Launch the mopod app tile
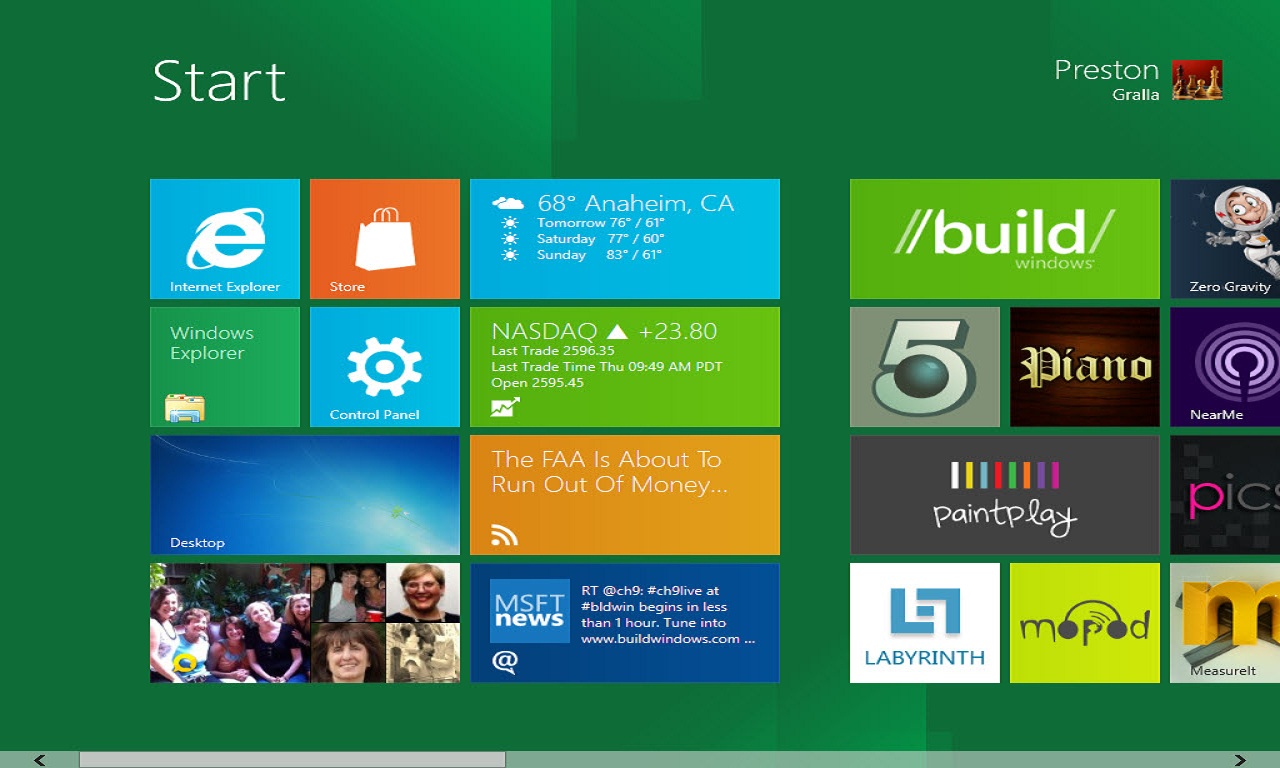This screenshot has height=768, width=1280. (1085, 623)
